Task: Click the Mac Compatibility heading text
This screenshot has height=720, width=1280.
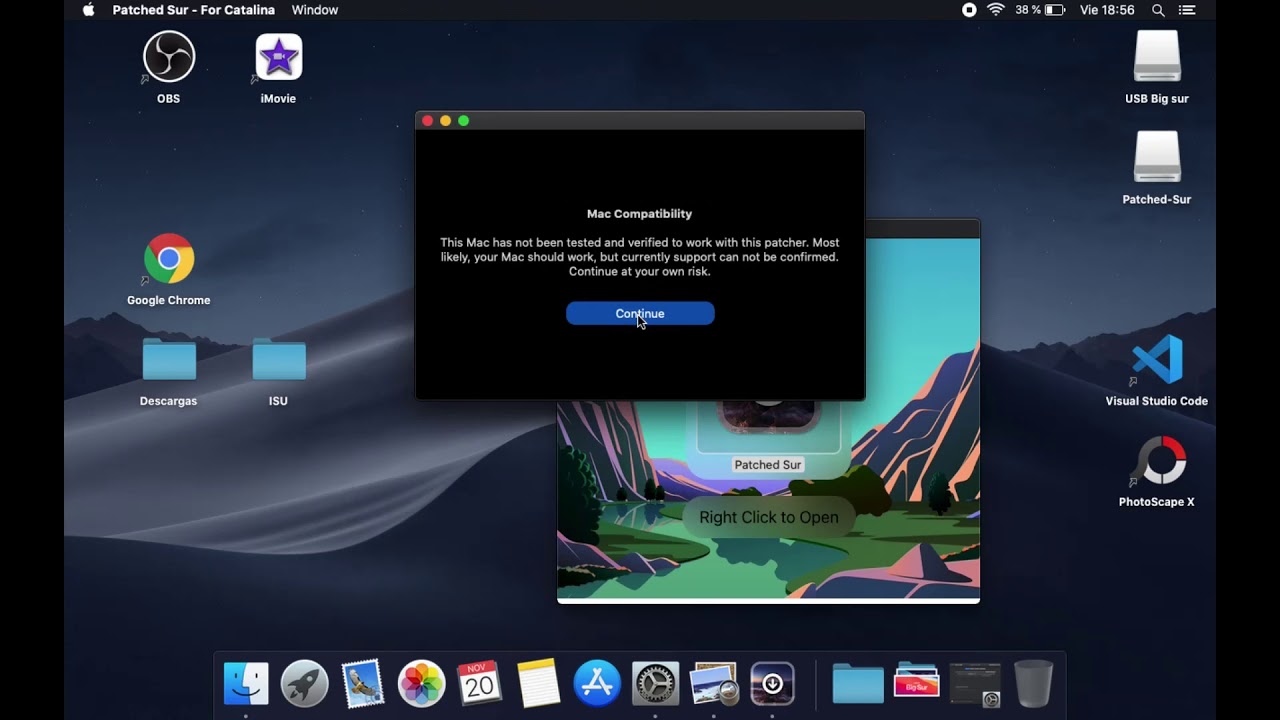Action: coord(639,214)
